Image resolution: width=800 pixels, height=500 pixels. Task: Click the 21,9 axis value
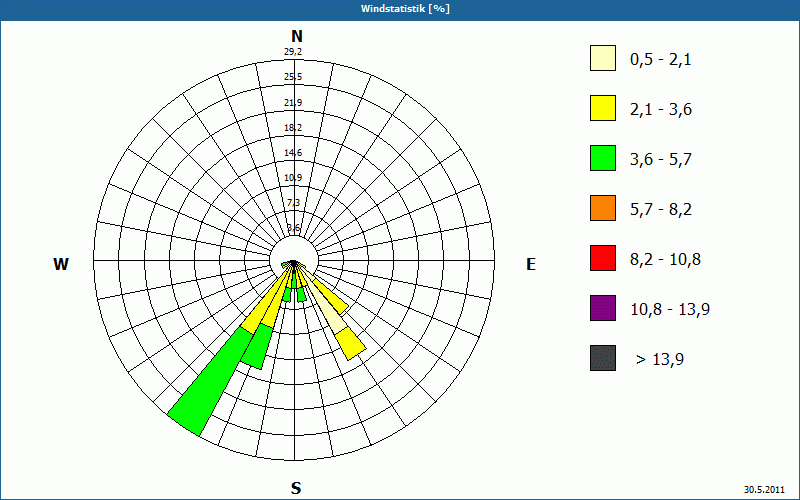click(x=293, y=103)
